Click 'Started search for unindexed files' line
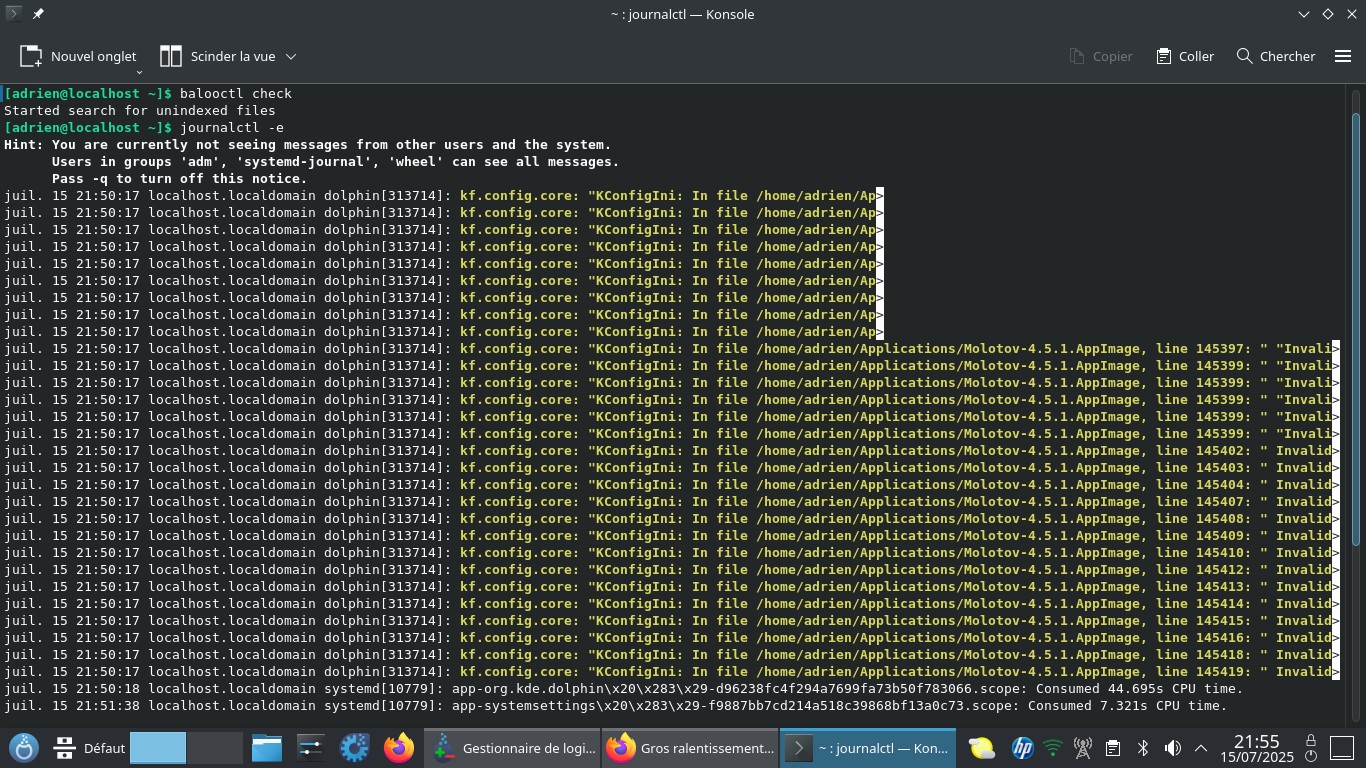Screen dimensions: 1366x768 (x=140, y=110)
